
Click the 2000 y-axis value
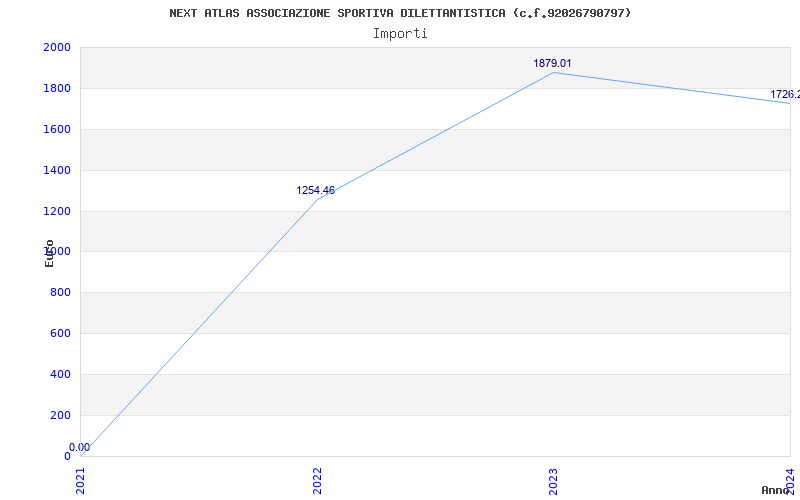click(x=57, y=47)
